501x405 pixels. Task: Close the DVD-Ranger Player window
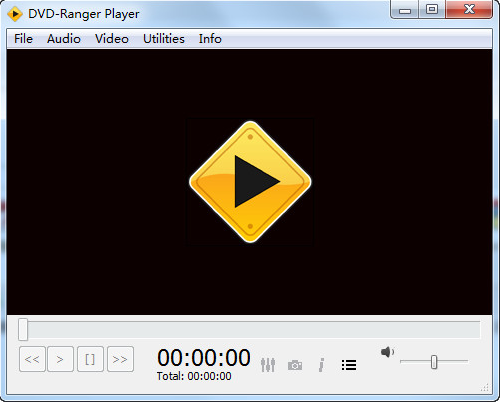469,9
